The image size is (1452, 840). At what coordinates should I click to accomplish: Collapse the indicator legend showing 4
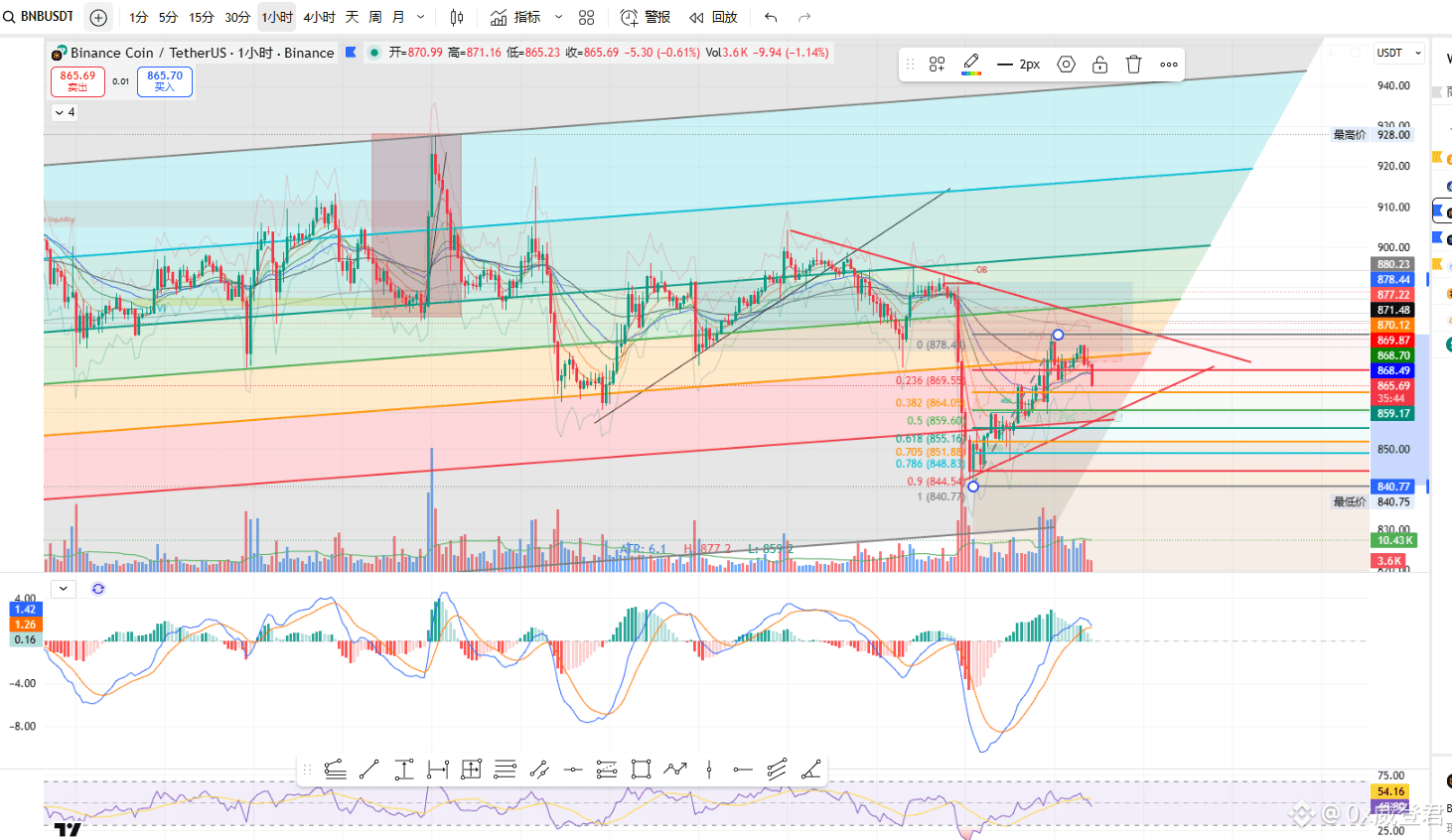tap(65, 112)
